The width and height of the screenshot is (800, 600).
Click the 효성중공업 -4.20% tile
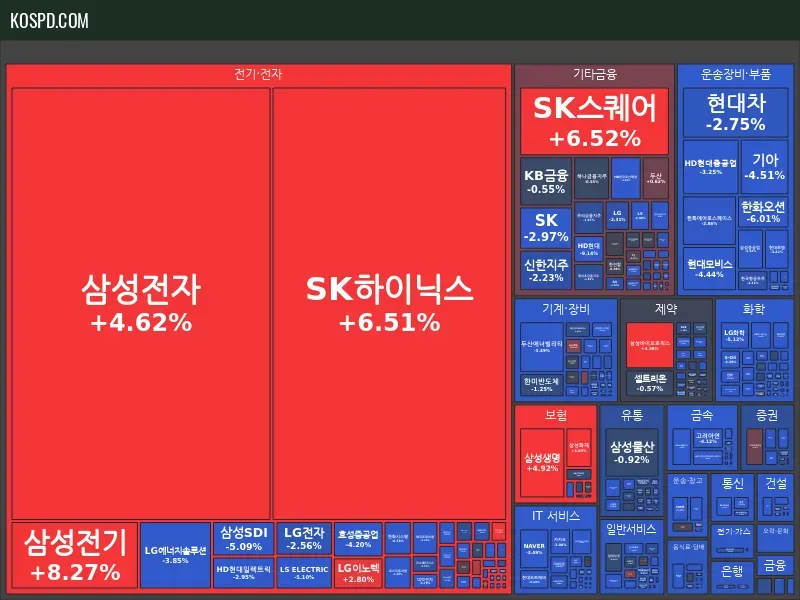[x=358, y=539]
